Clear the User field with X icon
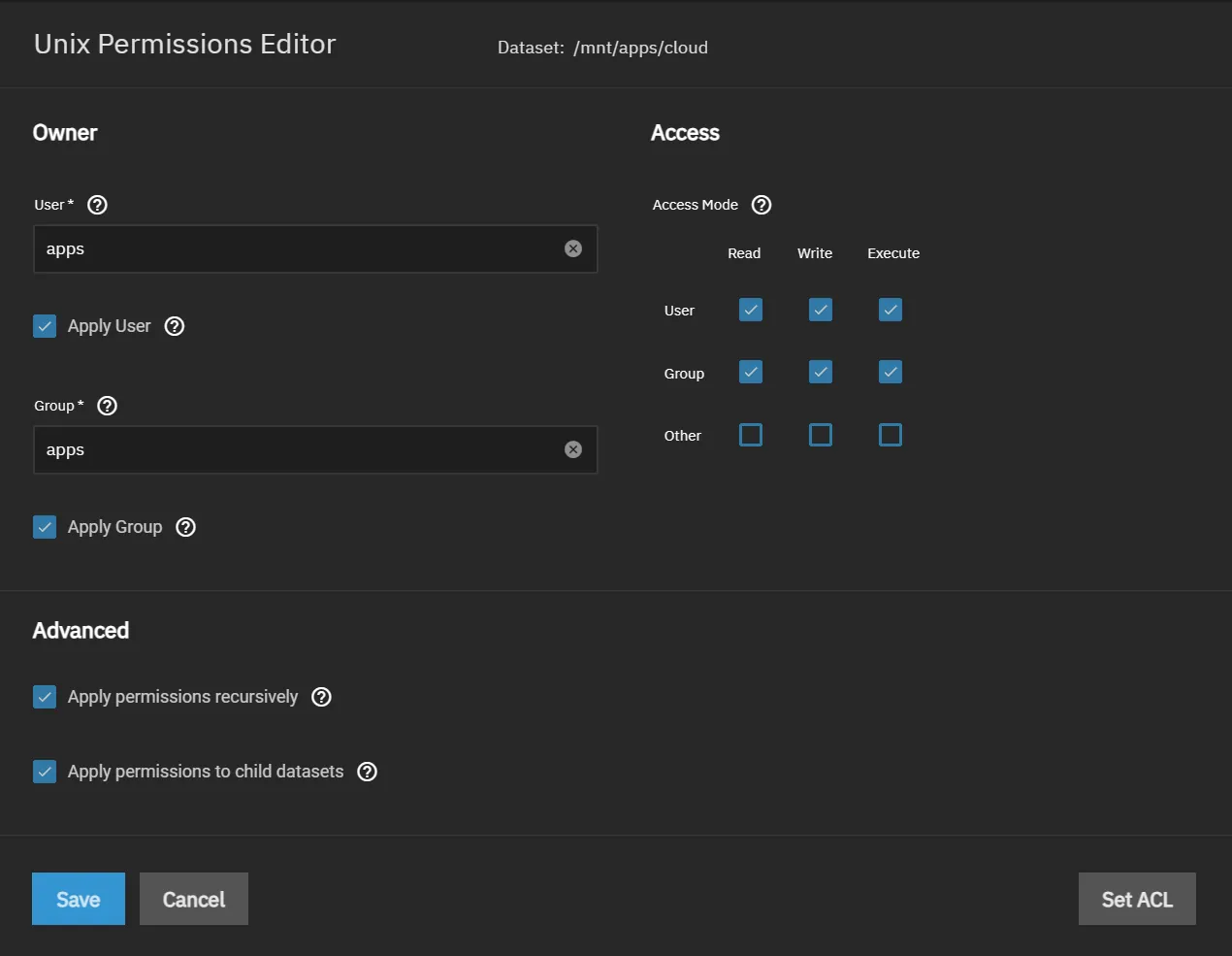 pyautogui.click(x=573, y=249)
